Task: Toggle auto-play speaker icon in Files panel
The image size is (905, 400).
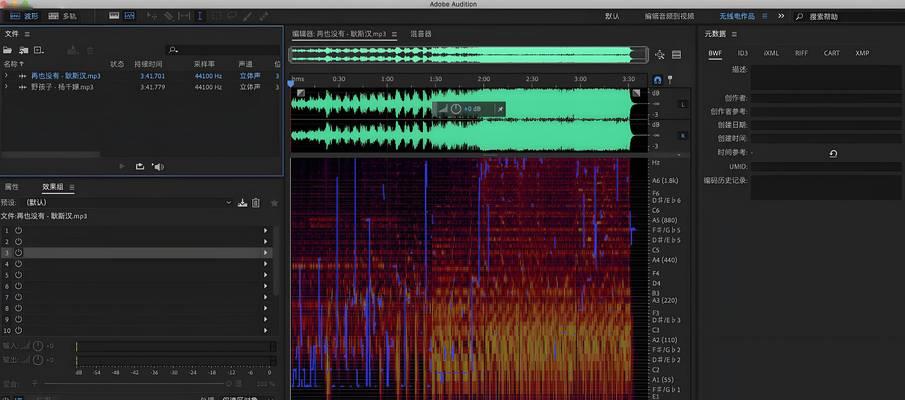Action: (x=158, y=166)
